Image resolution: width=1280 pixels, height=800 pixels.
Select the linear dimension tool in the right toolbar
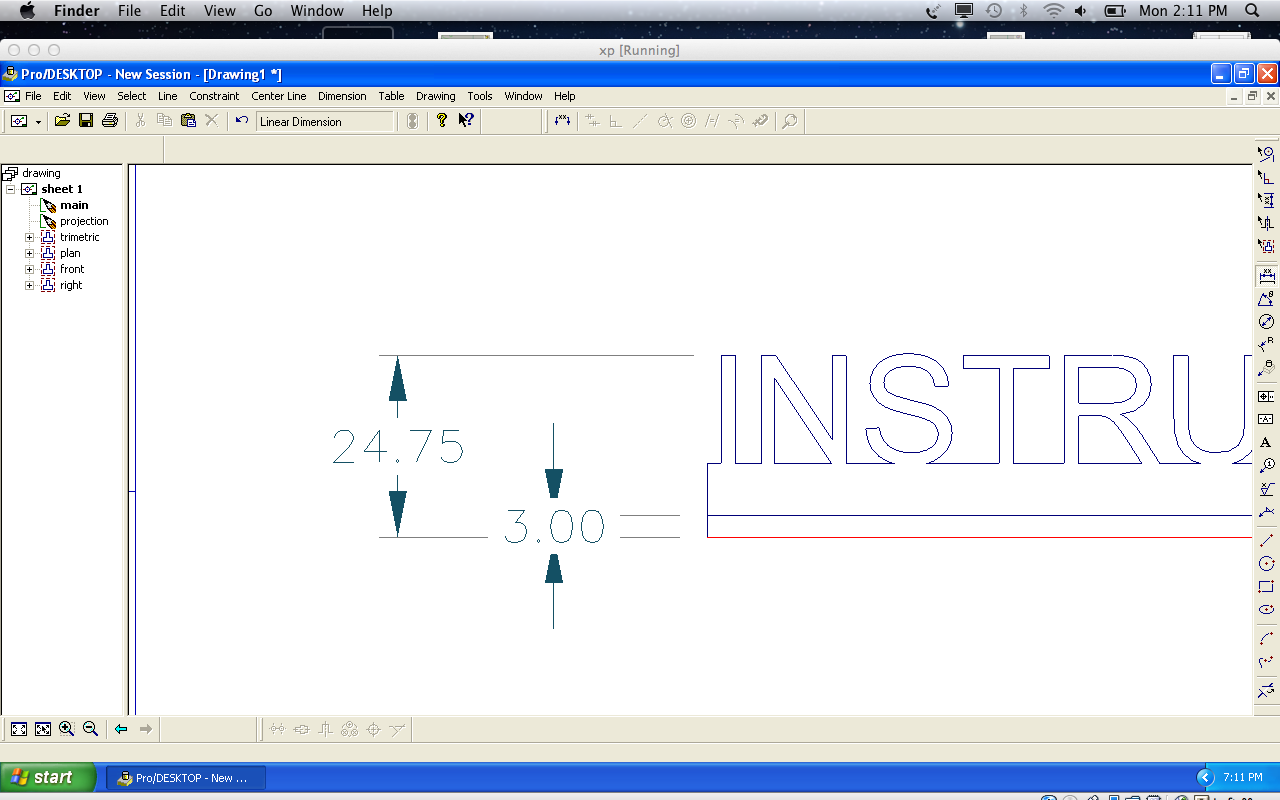click(x=1266, y=275)
